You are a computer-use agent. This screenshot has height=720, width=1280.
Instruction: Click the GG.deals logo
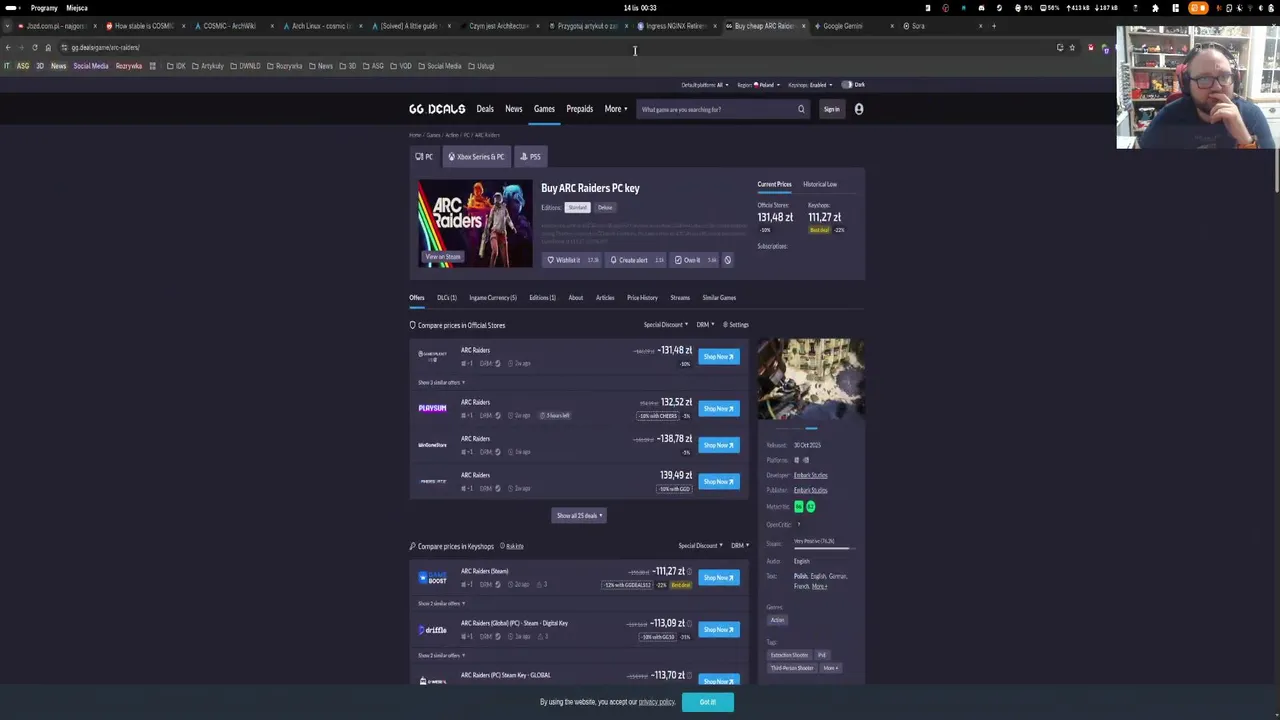[437, 109]
